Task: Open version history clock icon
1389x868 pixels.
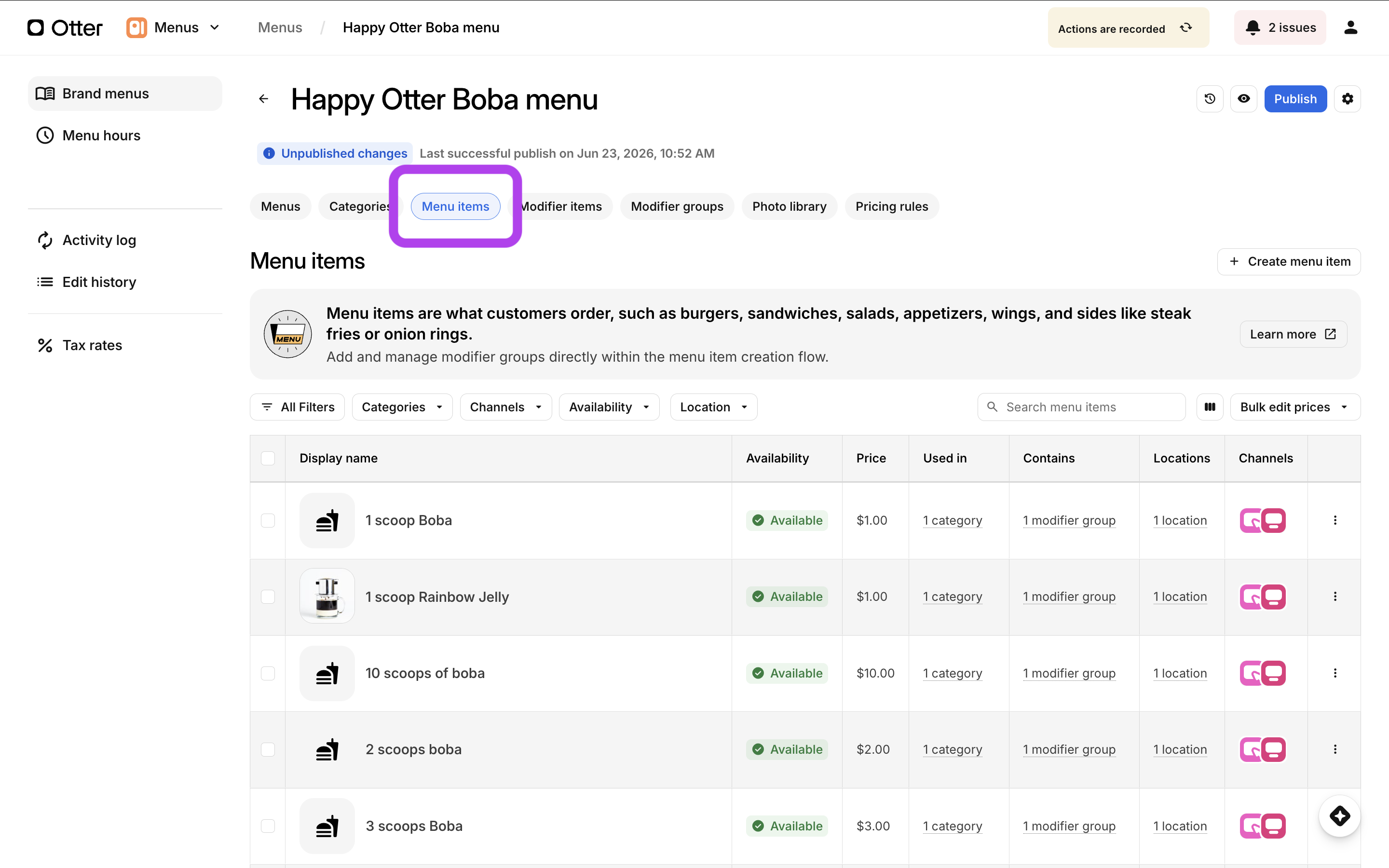Action: pos(1210,99)
